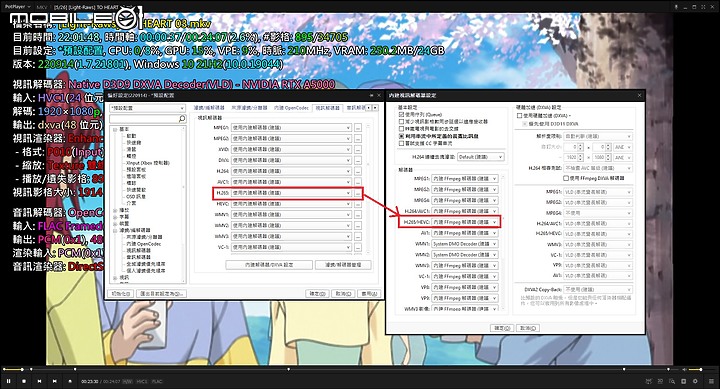
Task: Click the eject/open file icon
Action: pyautogui.click(x=70, y=381)
